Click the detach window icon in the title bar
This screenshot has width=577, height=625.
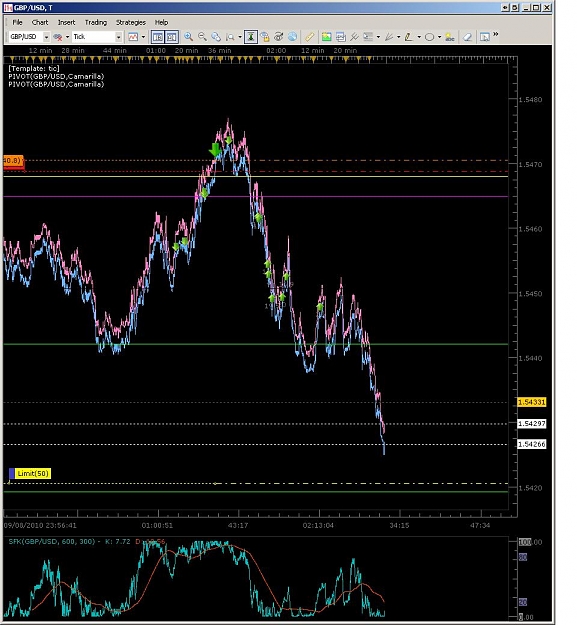[515, 8]
